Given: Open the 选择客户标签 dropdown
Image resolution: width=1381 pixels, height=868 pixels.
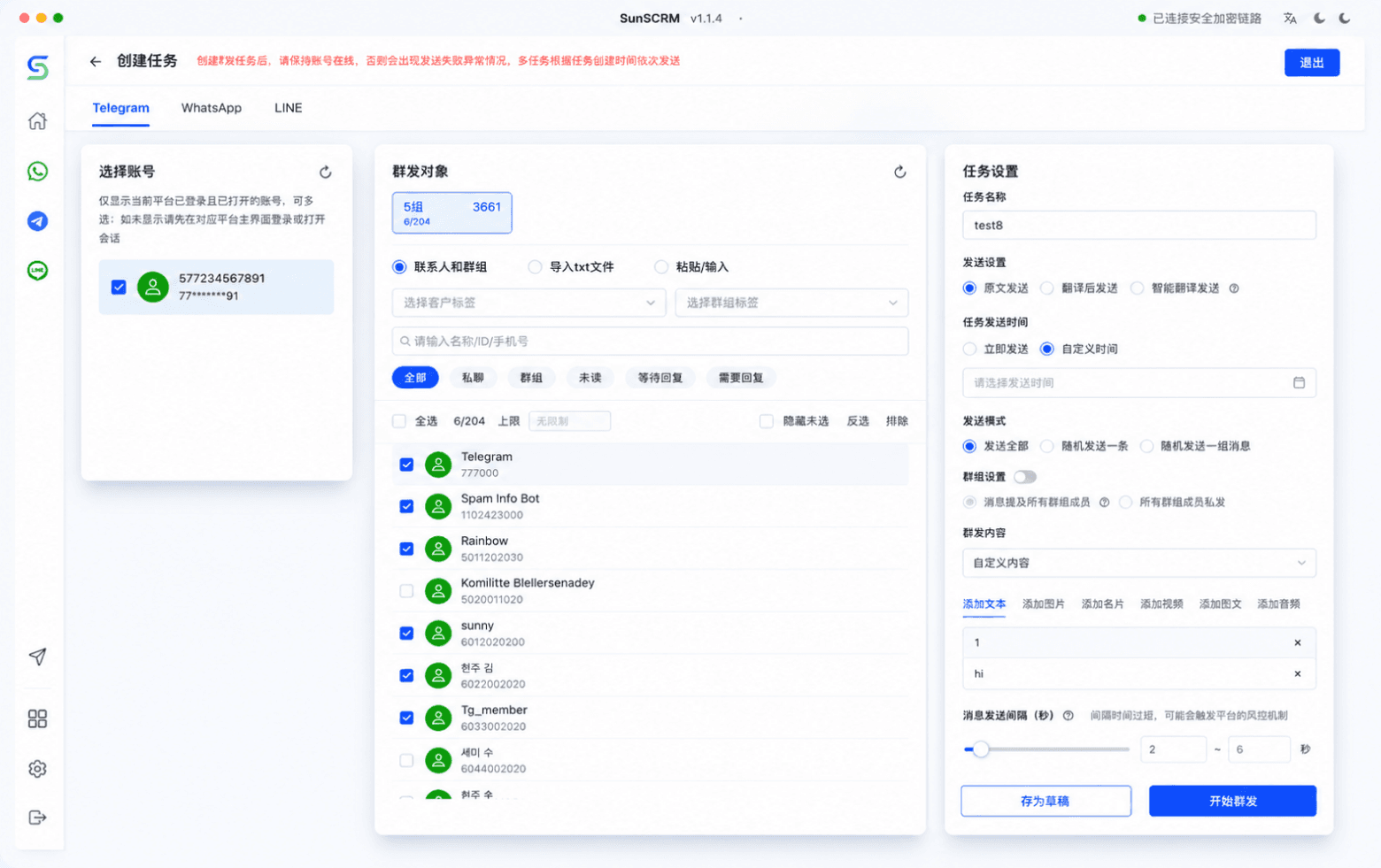Looking at the screenshot, I should (528, 303).
